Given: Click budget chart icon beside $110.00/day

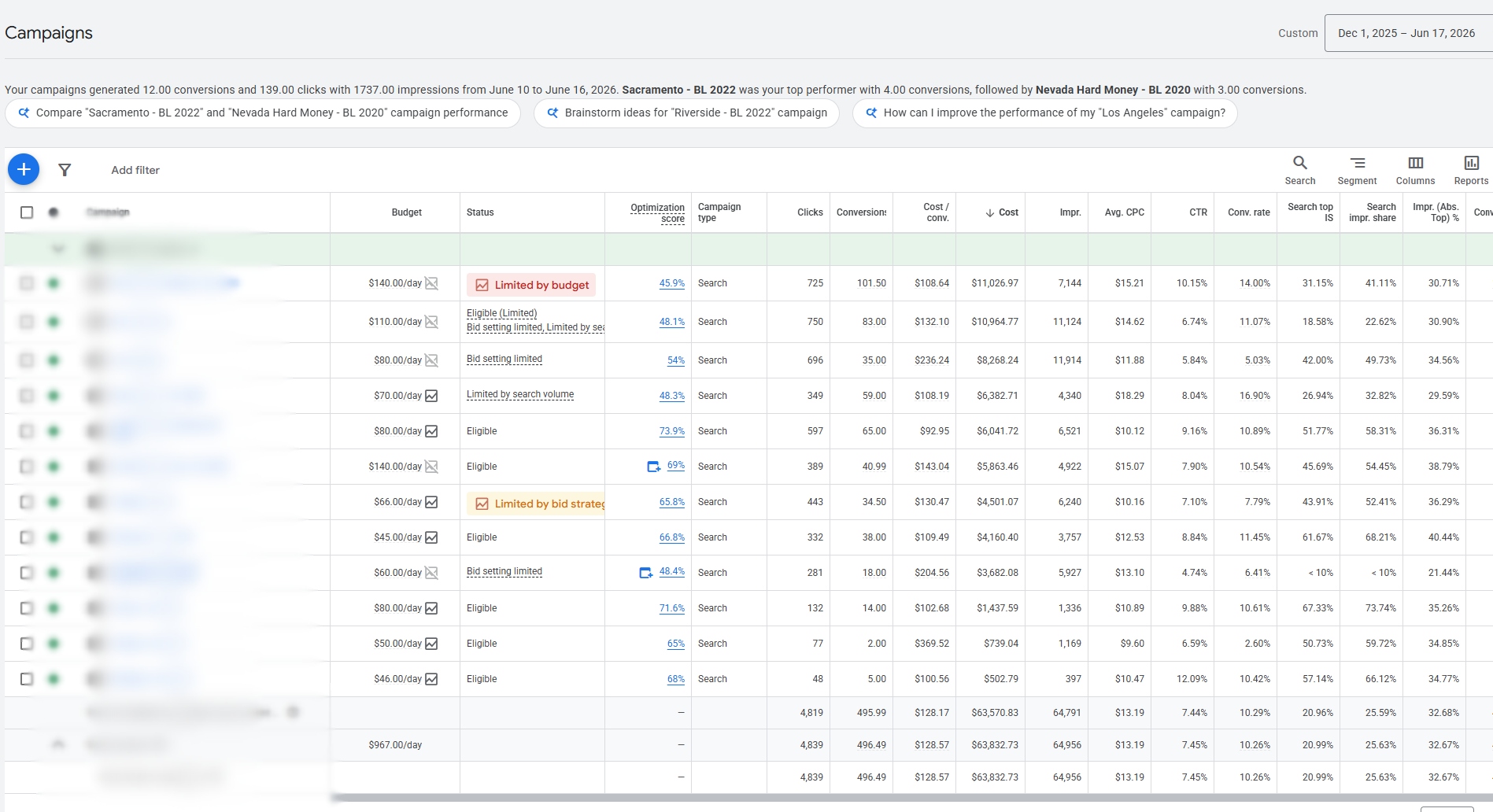Looking at the screenshot, I should [x=431, y=322].
